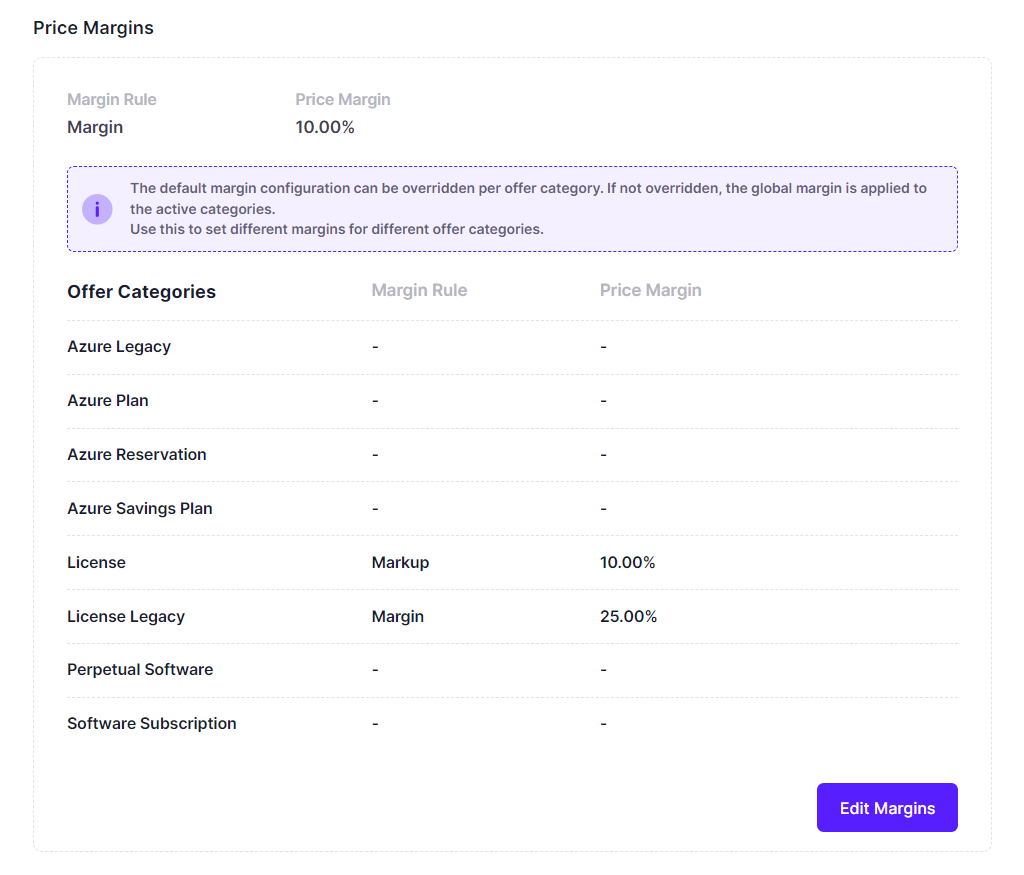
Task: Click the Edit Margins button
Action: point(887,808)
